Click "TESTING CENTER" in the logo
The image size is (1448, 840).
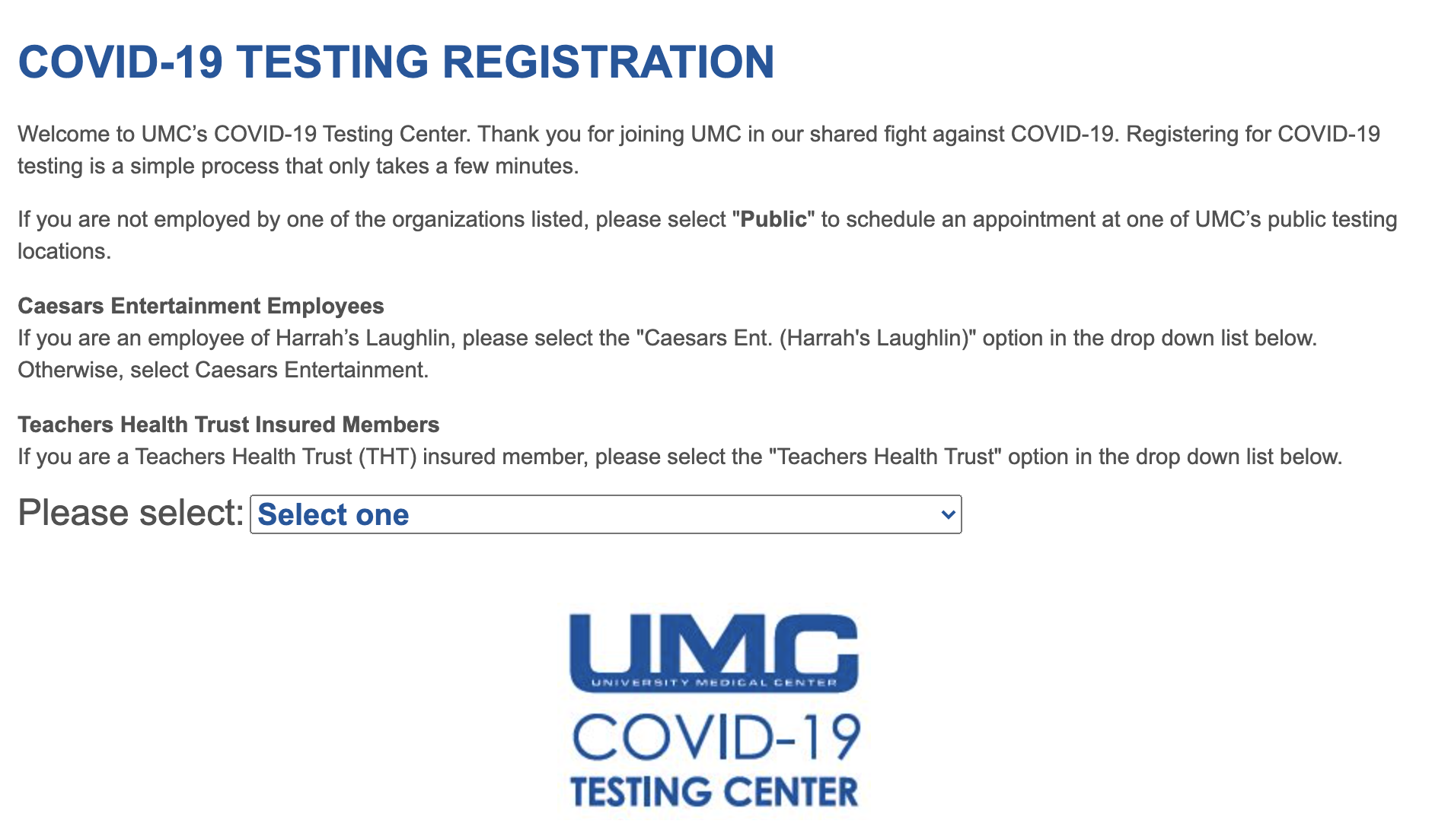714,792
